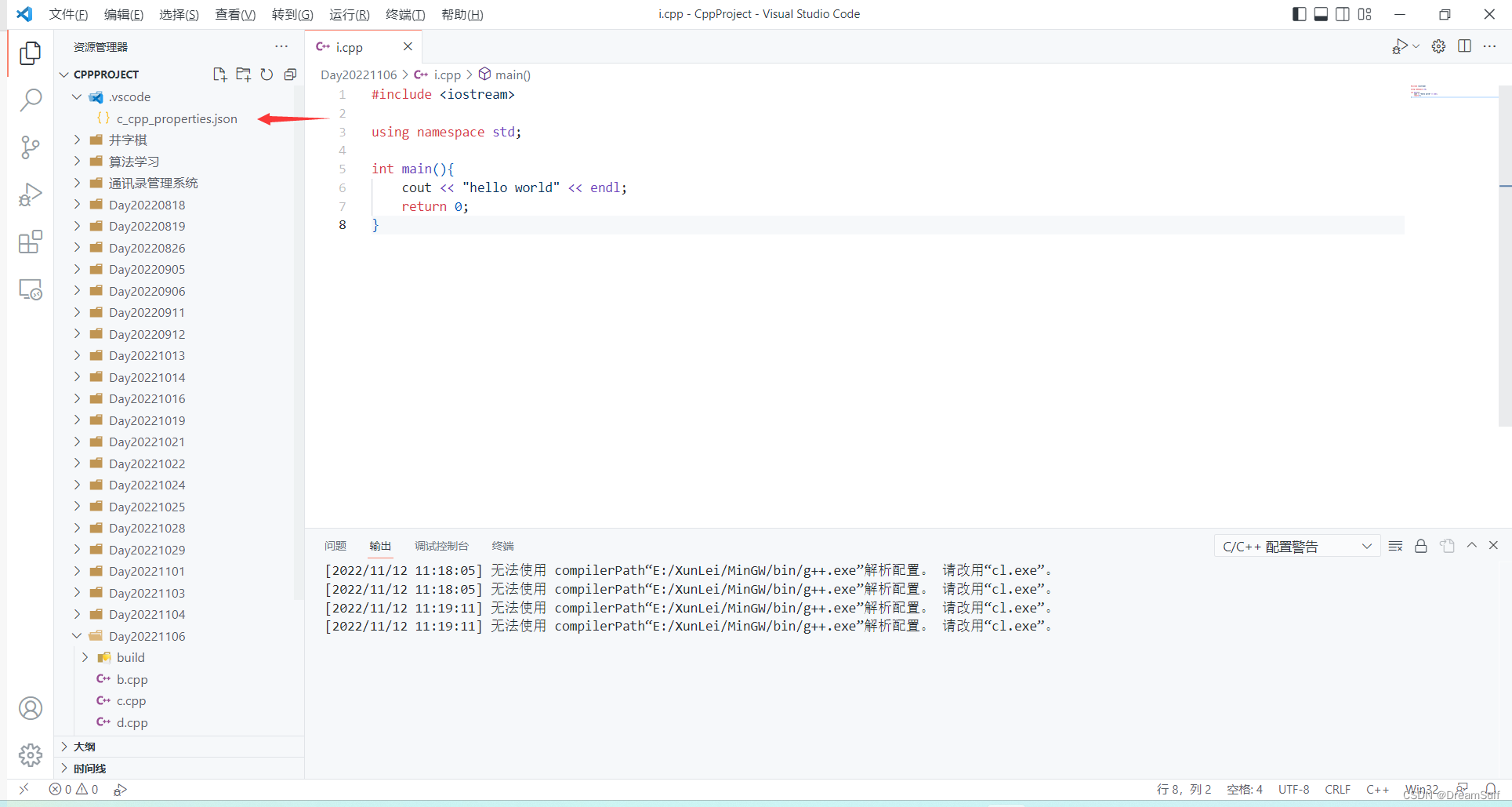The width and height of the screenshot is (1512, 807).
Task: Click the editor minimap code preview
Action: point(1423,91)
